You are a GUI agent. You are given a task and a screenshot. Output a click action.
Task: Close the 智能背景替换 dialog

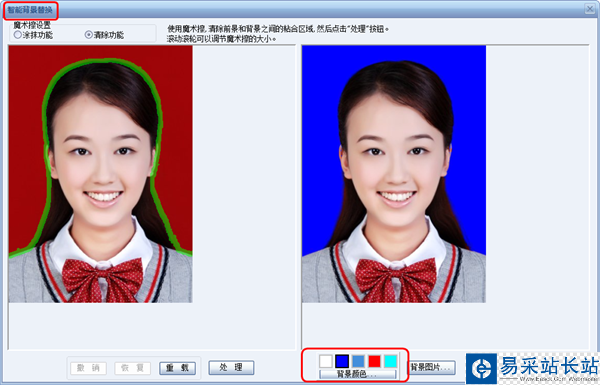pos(590,9)
